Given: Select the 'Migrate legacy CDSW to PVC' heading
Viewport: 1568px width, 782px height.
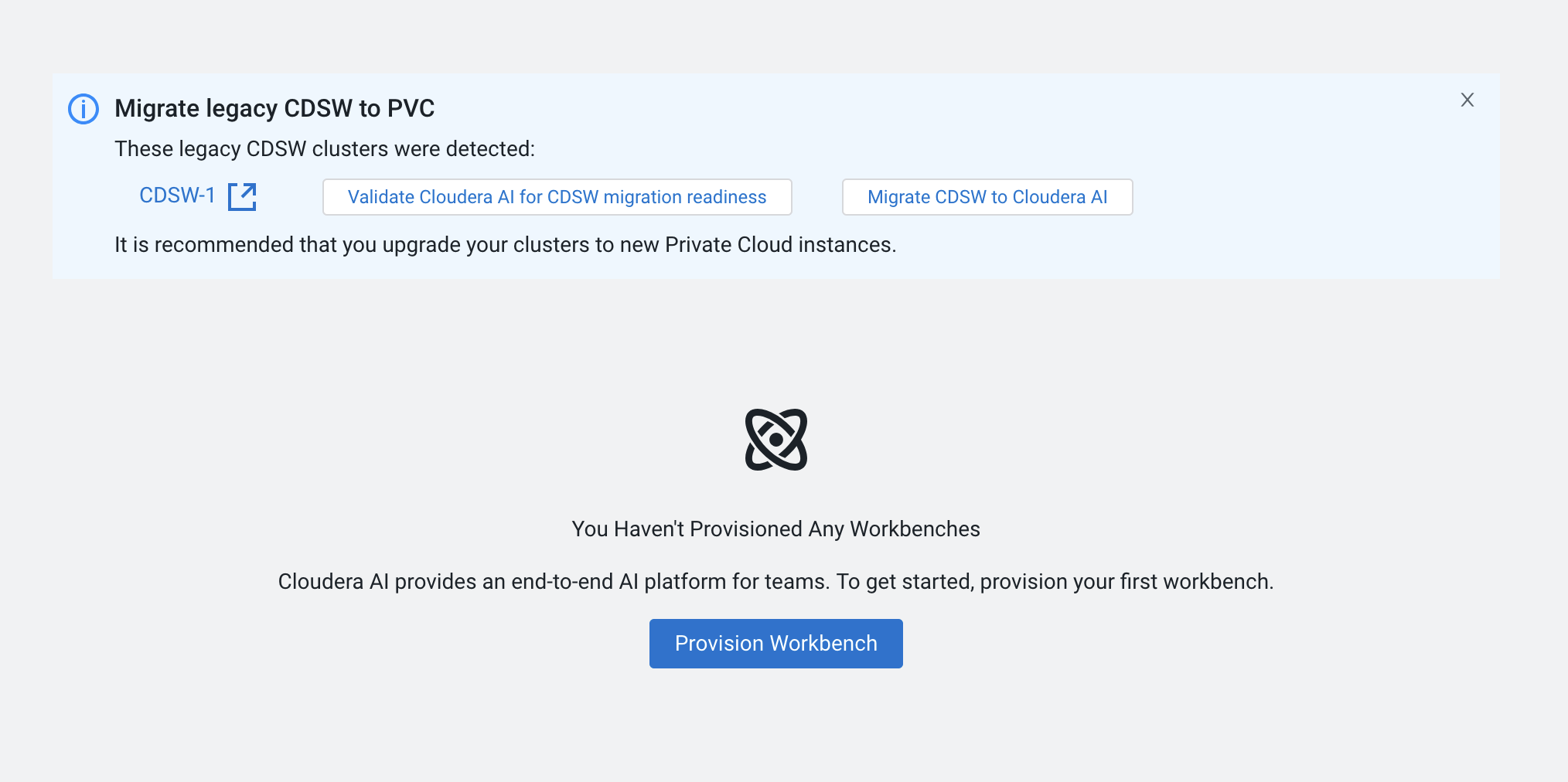Looking at the screenshot, I should (274, 109).
